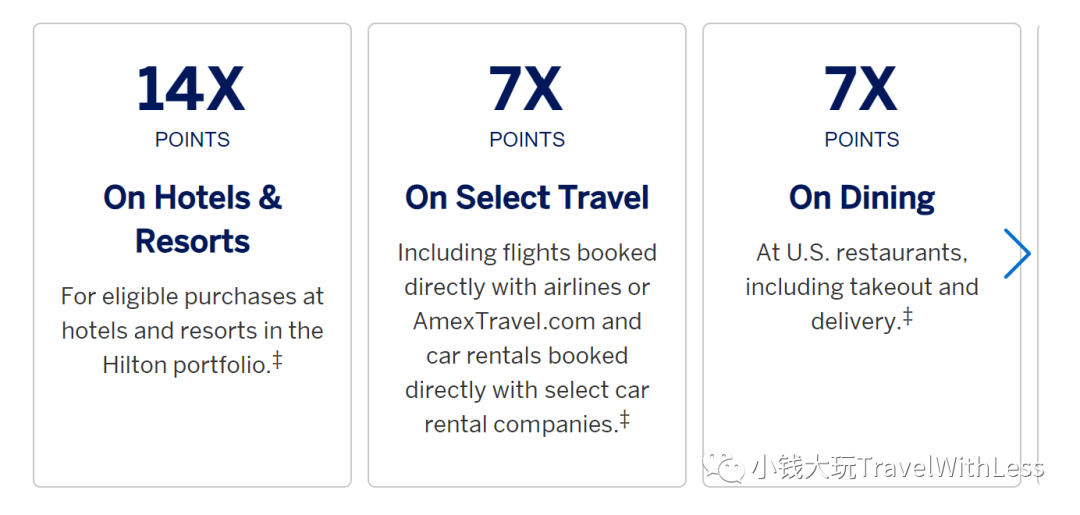Click the 7X number in the Select Travel card
The height and width of the screenshot is (515, 1080).
pos(526,89)
